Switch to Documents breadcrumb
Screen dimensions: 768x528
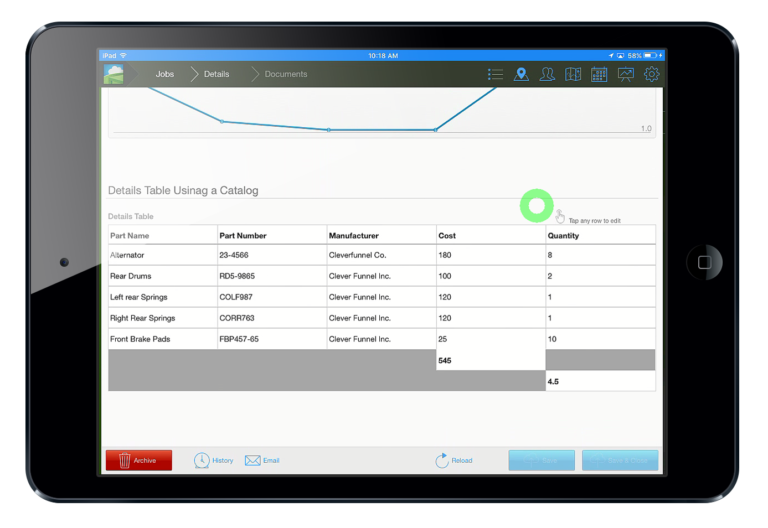(286, 74)
